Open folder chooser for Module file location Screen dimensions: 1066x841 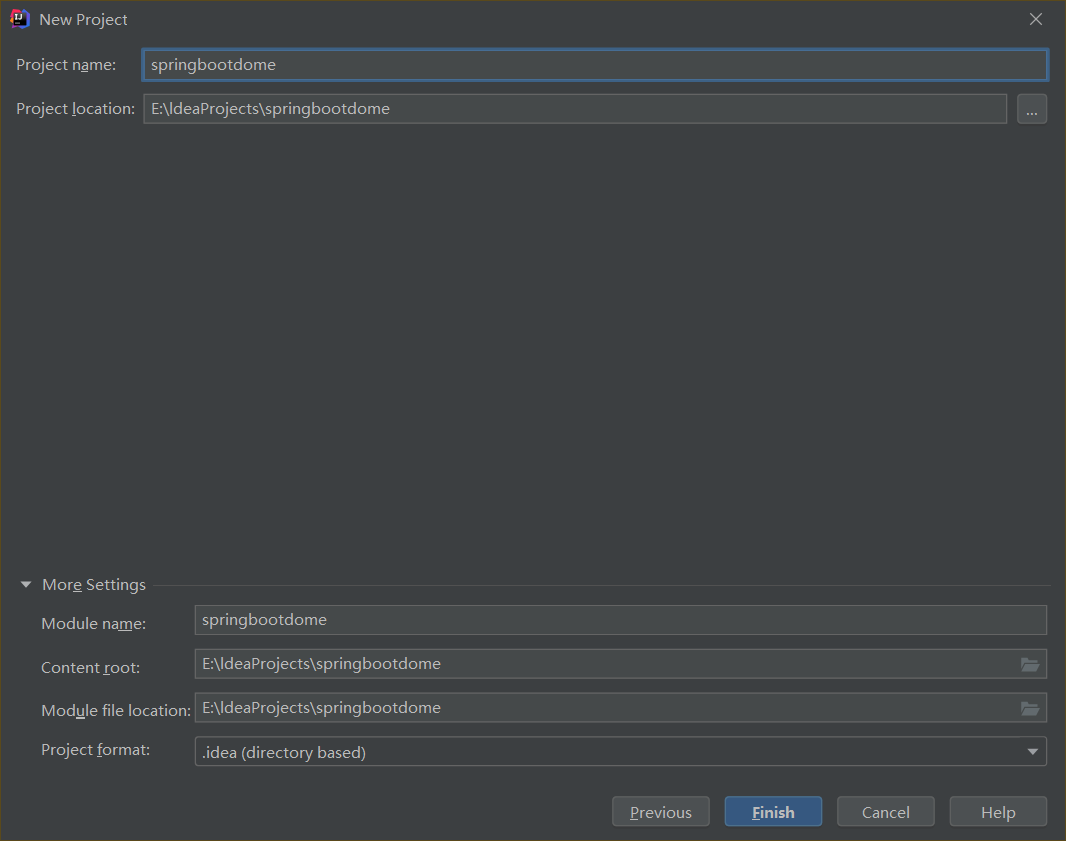click(x=1030, y=708)
